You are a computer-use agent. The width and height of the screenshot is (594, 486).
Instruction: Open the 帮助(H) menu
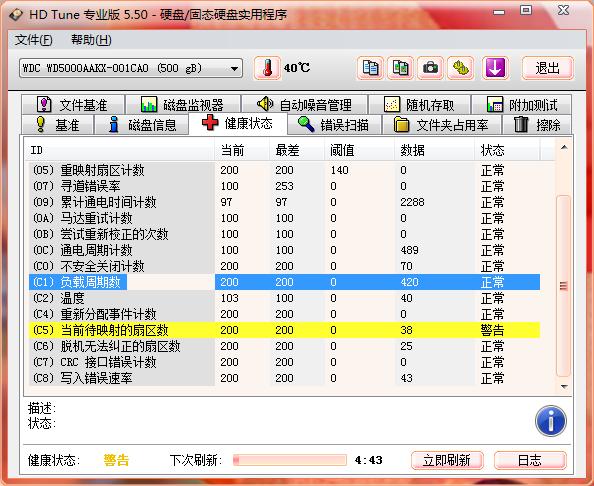91,40
